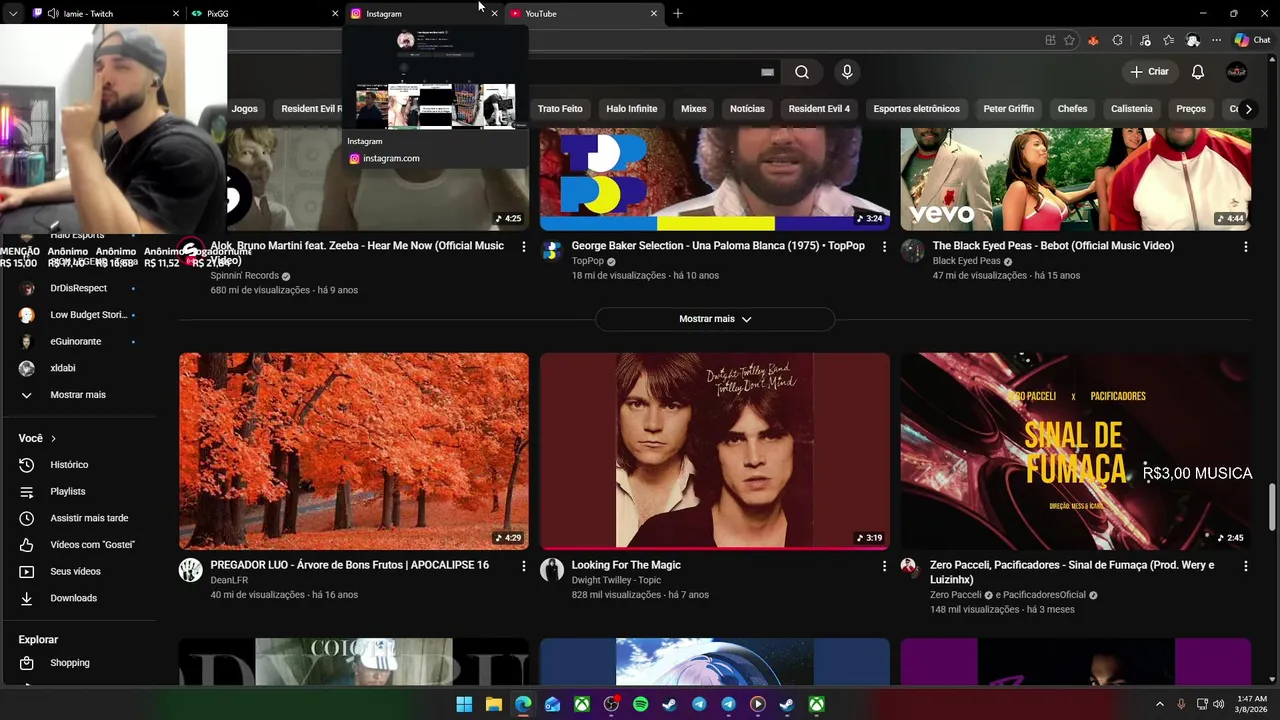This screenshot has height=720, width=1280.
Task: Open the Spinnin' Records channel link
Action: [245, 276]
